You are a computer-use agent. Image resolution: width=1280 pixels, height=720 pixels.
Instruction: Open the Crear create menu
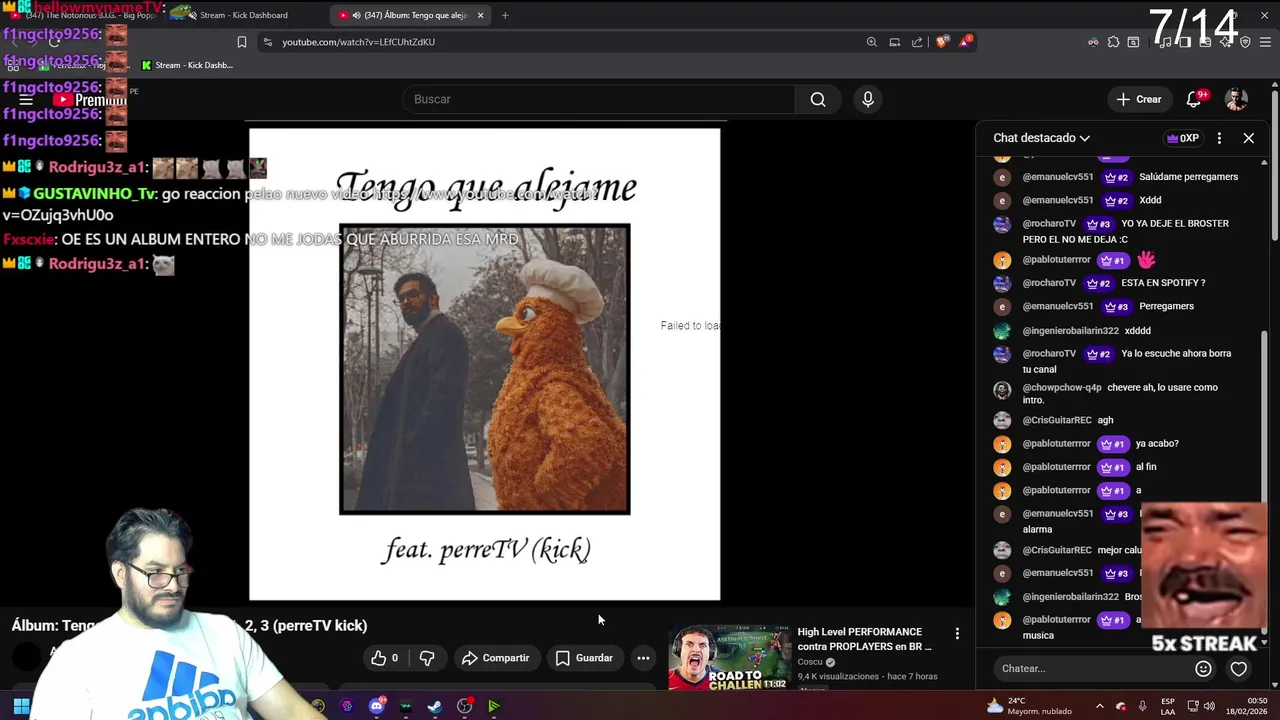(x=1139, y=99)
